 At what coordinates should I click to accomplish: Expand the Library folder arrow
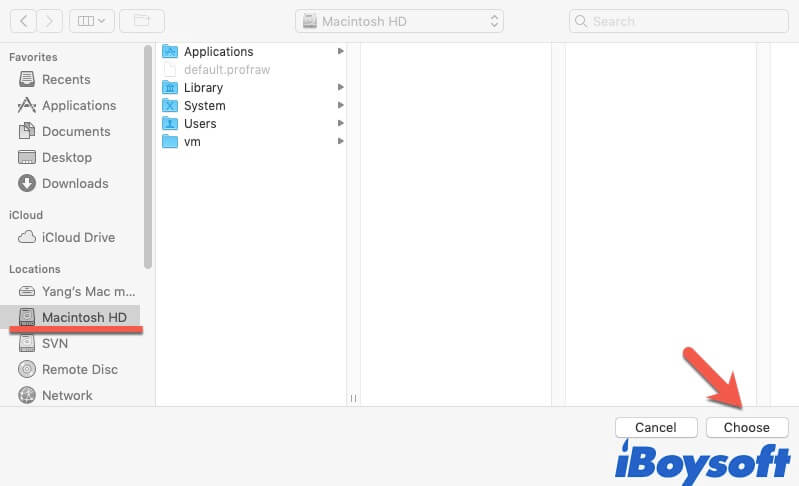[x=341, y=88]
